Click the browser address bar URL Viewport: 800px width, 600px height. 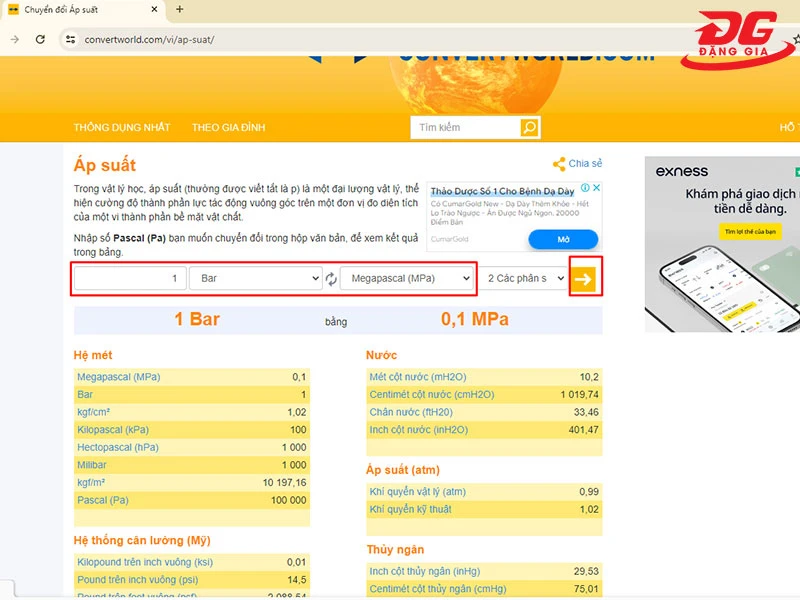click(150, 40)
